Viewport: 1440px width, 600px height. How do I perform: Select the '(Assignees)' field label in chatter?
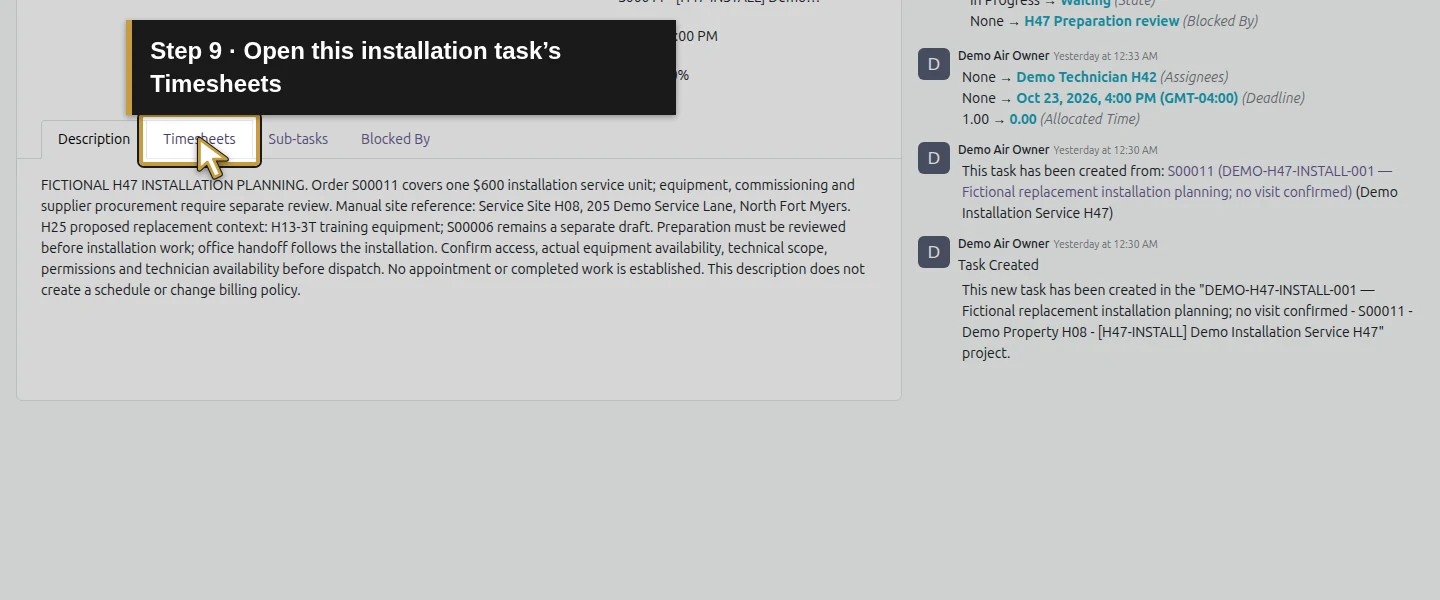[x=1194, y=77]
